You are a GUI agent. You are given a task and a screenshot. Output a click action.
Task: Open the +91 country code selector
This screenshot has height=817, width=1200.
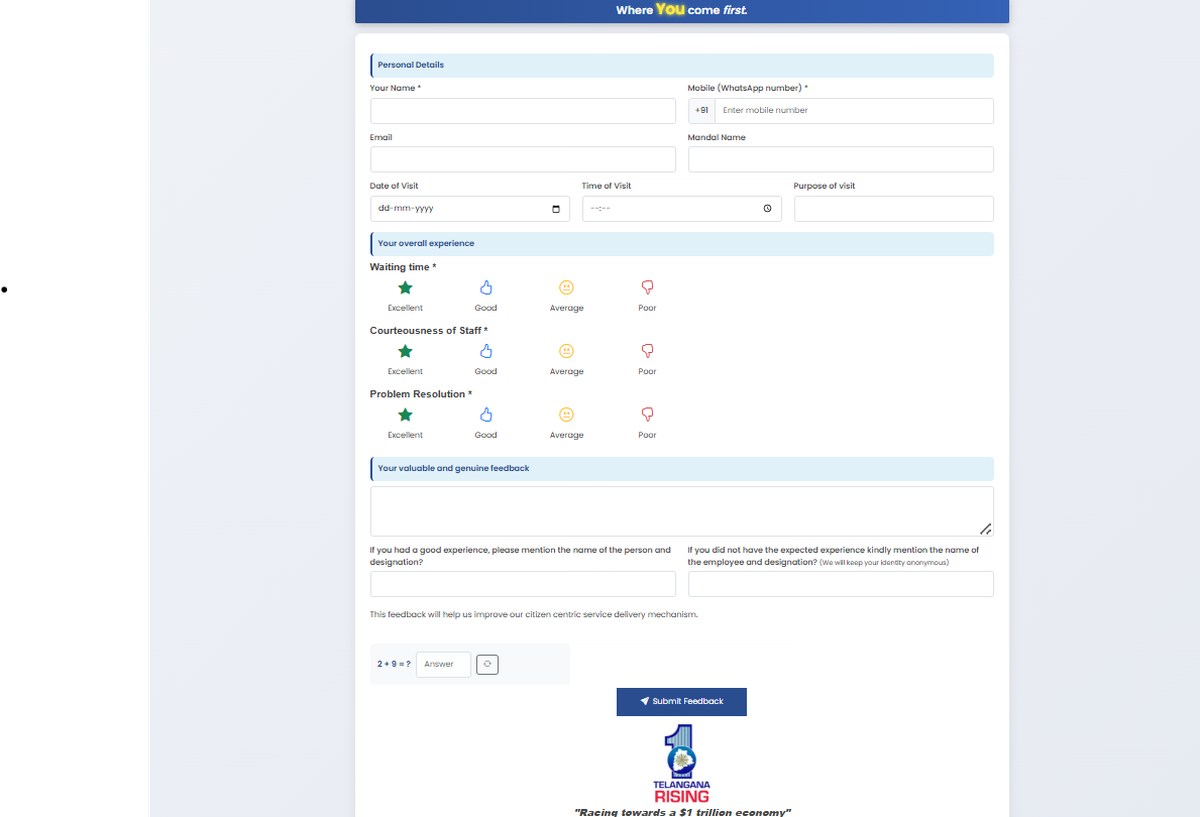pyautogui.click(x=701, y=110)
